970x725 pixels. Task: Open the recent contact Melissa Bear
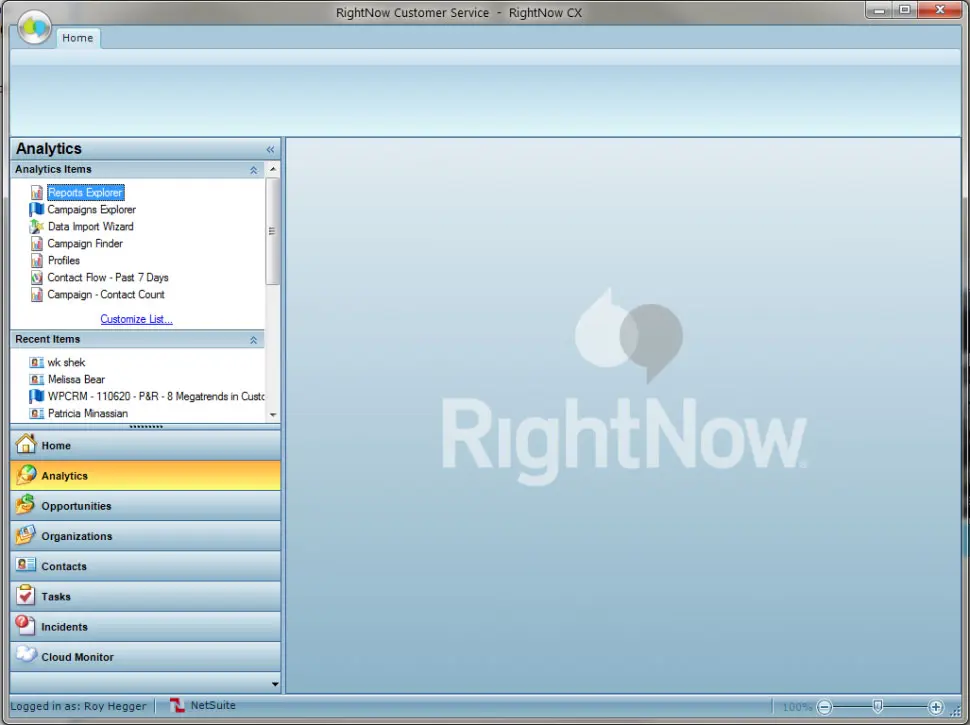click(x=76, y=380)
